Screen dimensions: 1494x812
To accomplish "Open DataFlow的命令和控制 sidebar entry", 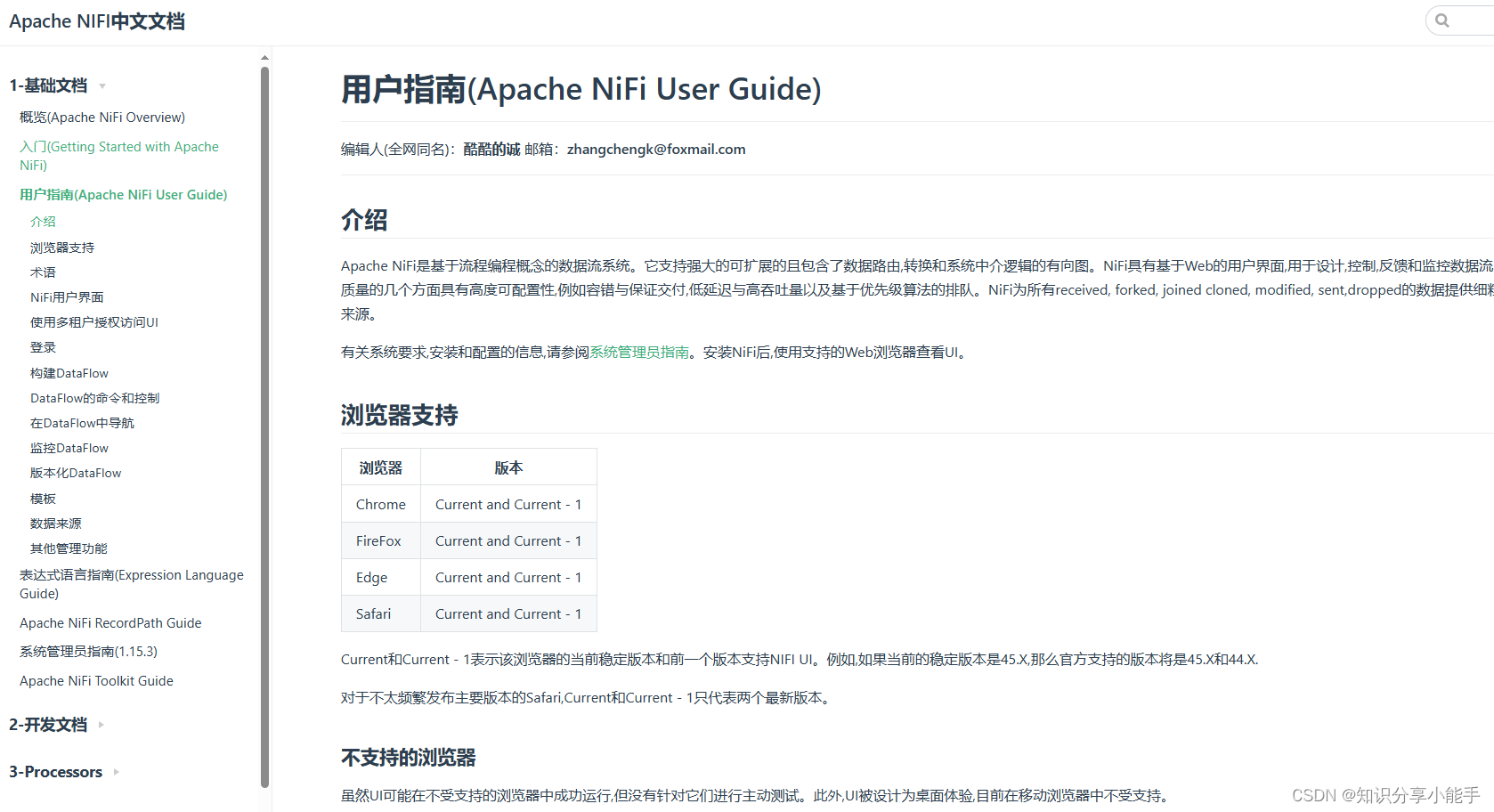I will pyautogui.click(x=95, y=398).
